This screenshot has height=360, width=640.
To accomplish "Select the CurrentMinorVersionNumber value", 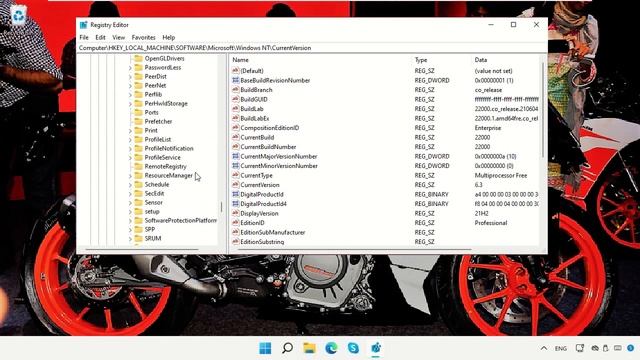I will pyautogui.click(x=279, y=166).
